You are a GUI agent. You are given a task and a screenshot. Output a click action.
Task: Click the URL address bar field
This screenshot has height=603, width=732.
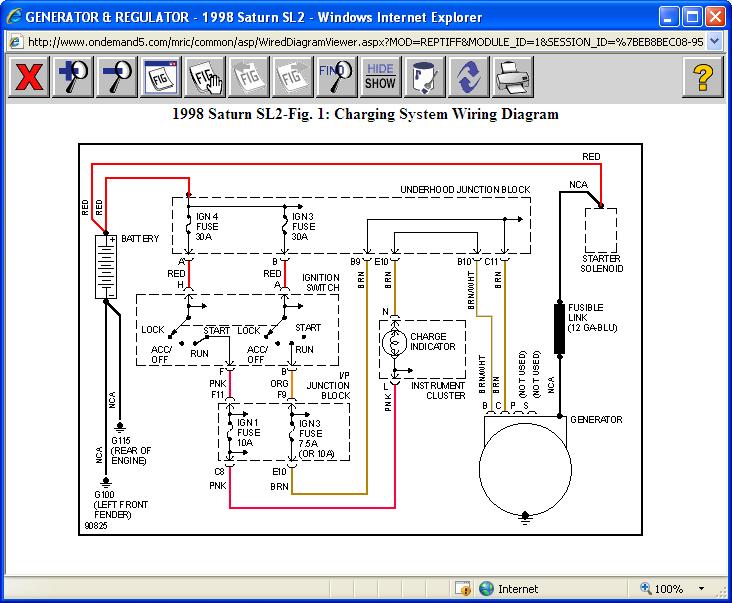[360, 42]
